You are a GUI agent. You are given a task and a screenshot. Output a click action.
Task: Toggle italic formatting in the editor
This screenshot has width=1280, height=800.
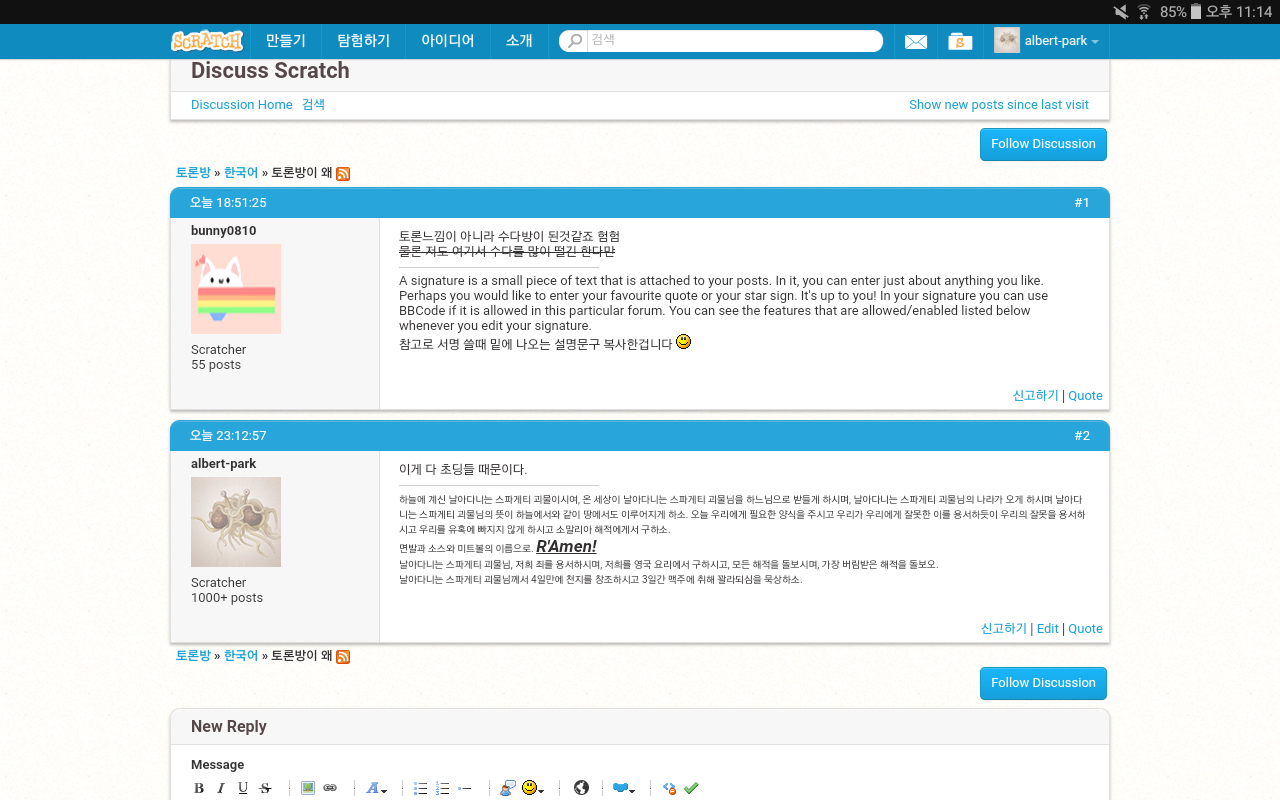click(x=221, y=788)
